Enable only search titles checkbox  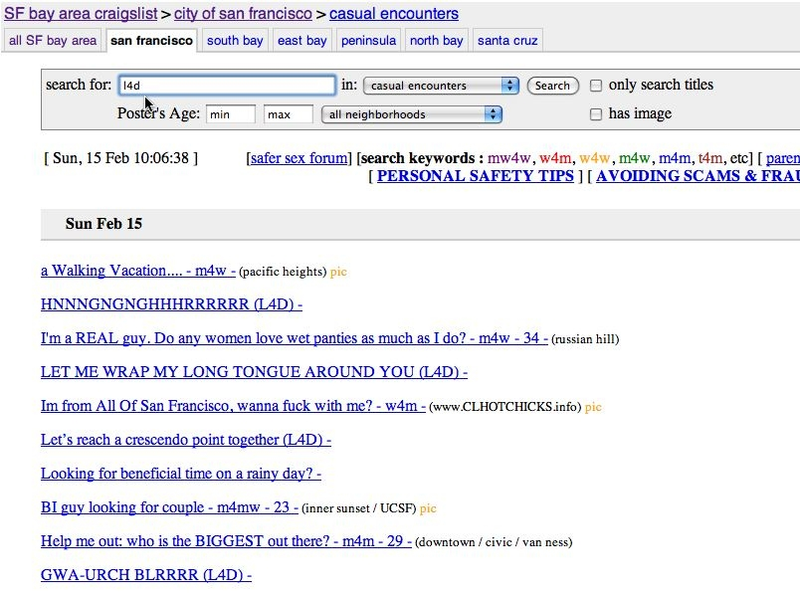coord(595,85)
